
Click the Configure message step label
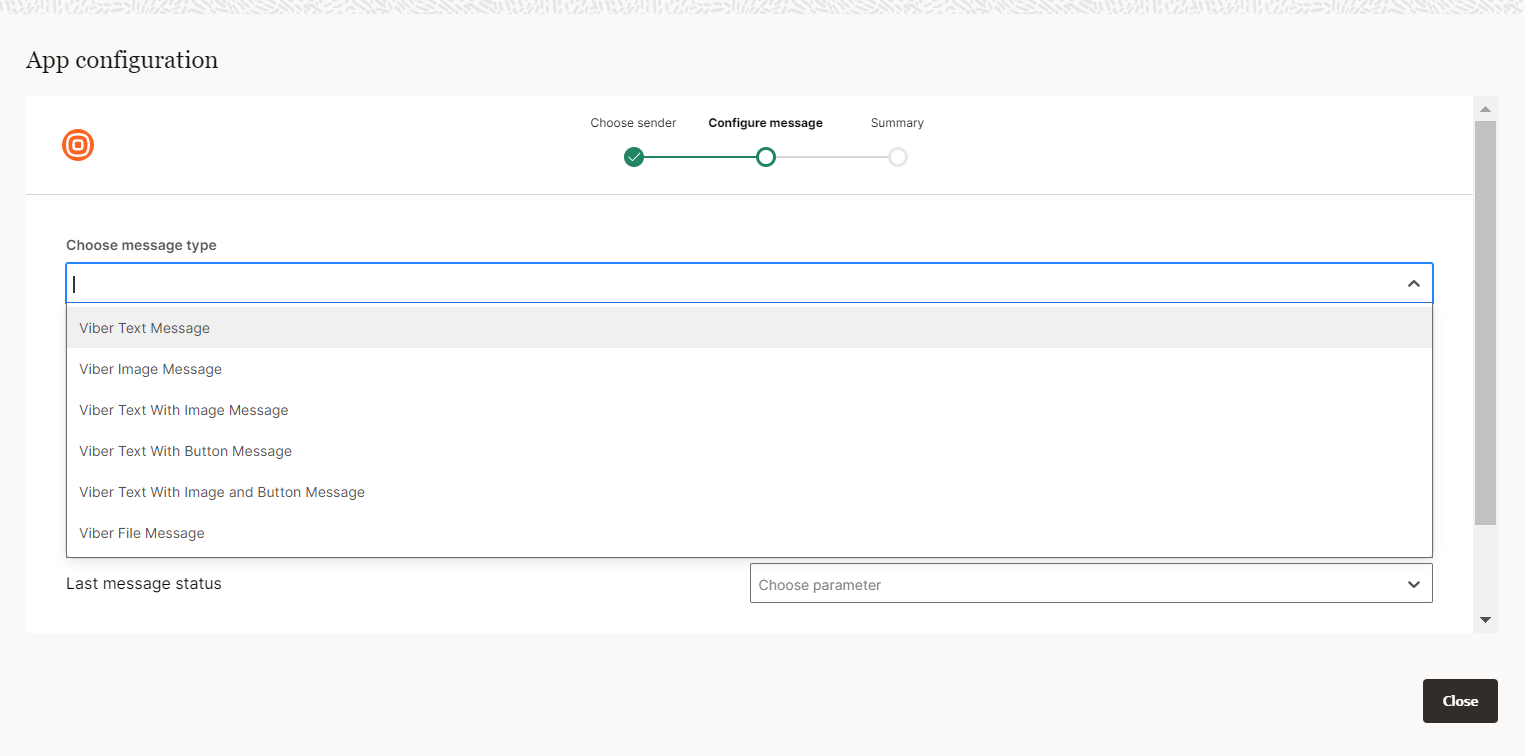click(x=765, y=123)
